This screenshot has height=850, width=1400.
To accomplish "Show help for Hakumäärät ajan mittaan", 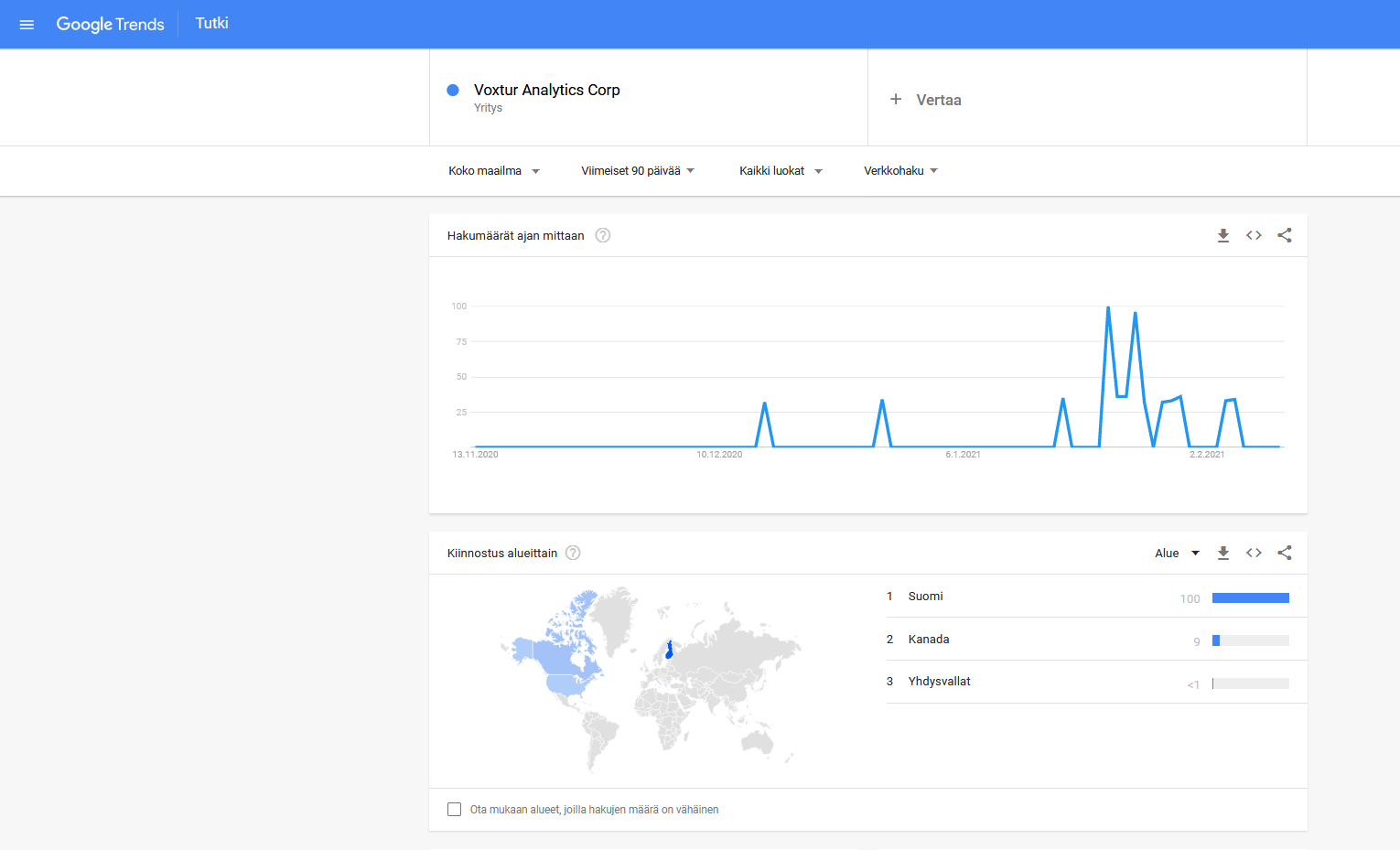I will tap(603, 236).
